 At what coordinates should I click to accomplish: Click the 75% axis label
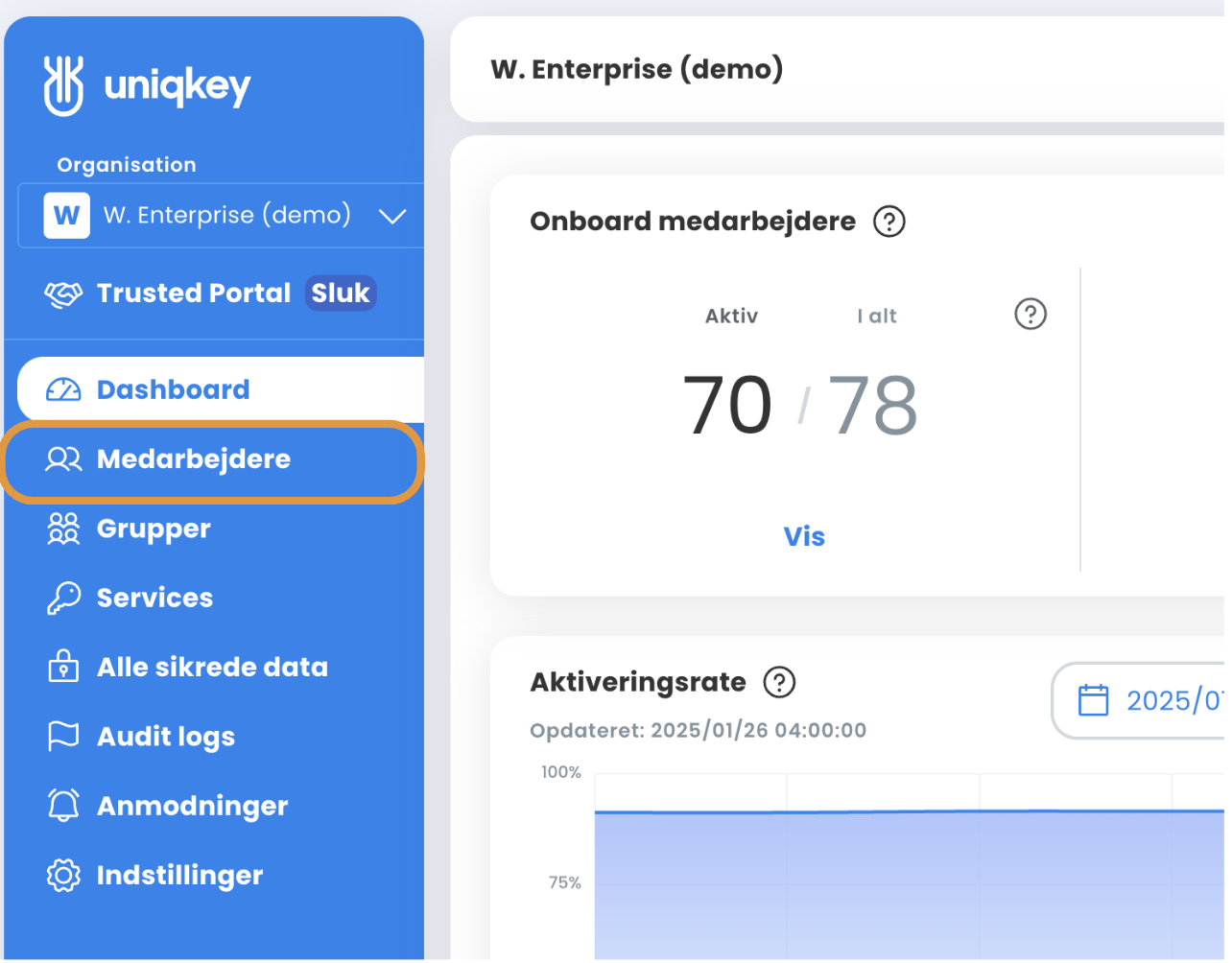(x=565, y=882)
